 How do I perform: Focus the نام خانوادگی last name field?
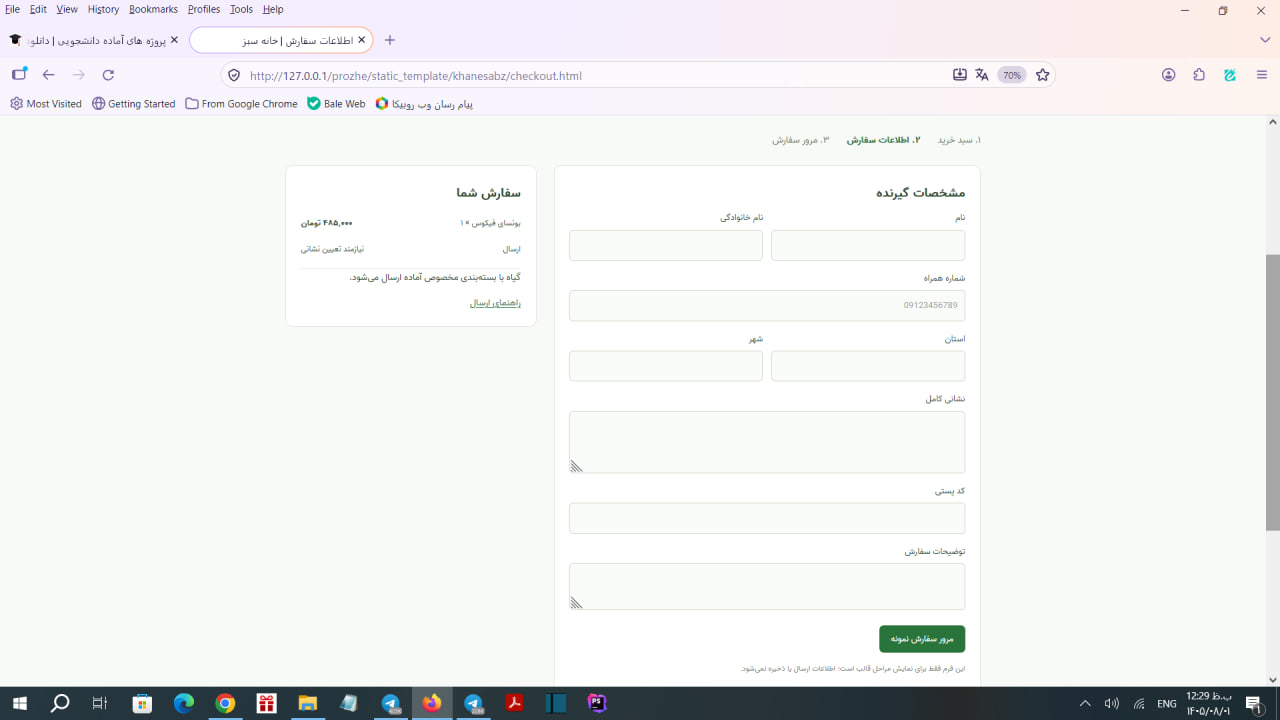pyautogui.click(x=666, y=245)
